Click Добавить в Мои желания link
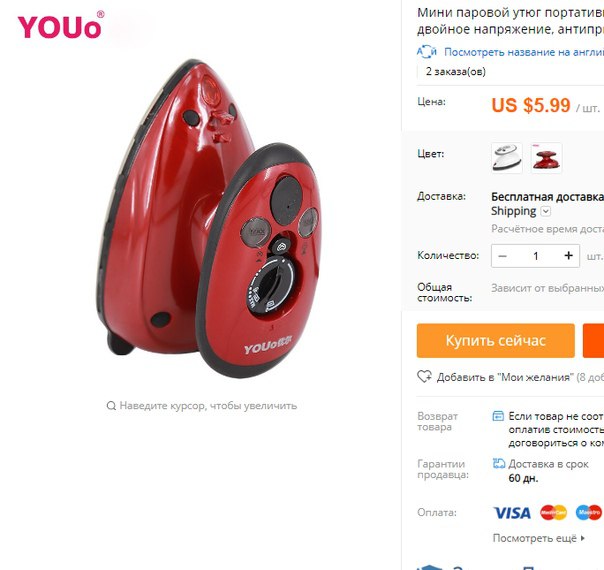 coord(505,377)
